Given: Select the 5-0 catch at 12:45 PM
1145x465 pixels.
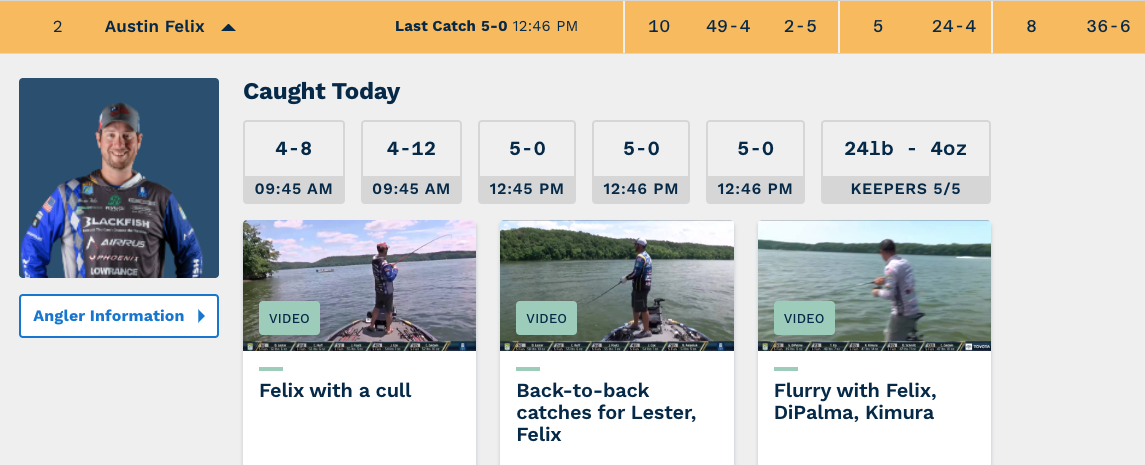Looking at the screenshot, I should tap(527, 162).
